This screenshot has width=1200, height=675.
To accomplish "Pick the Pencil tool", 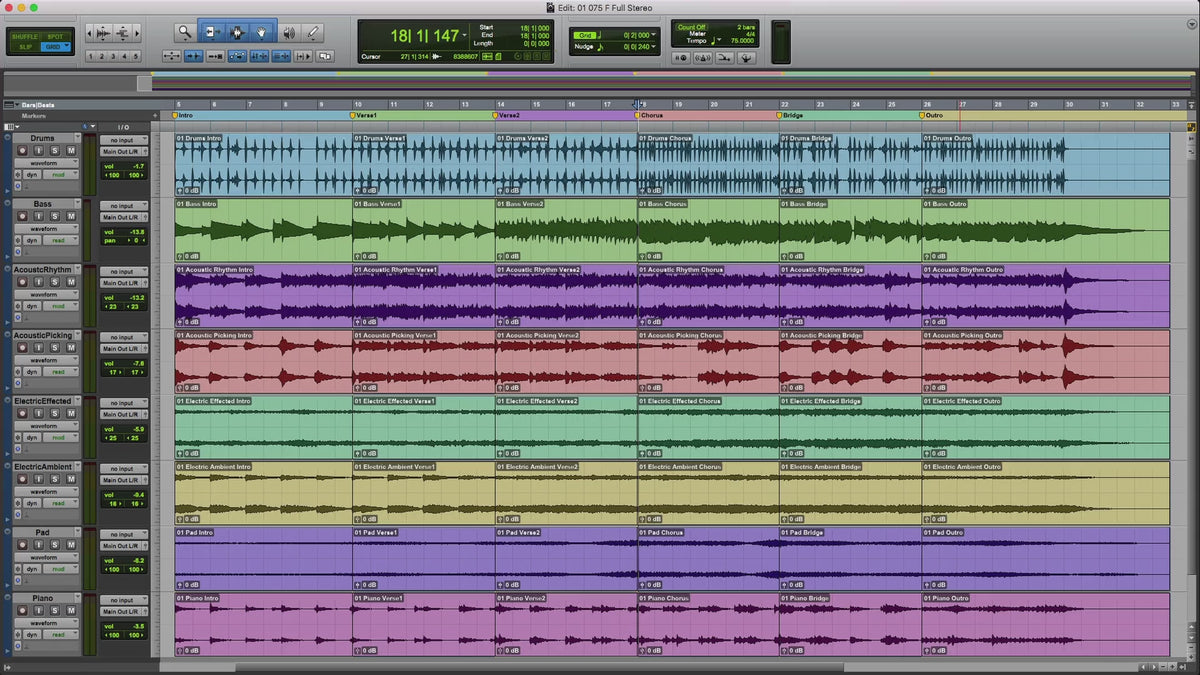I will tap(313, 33).
